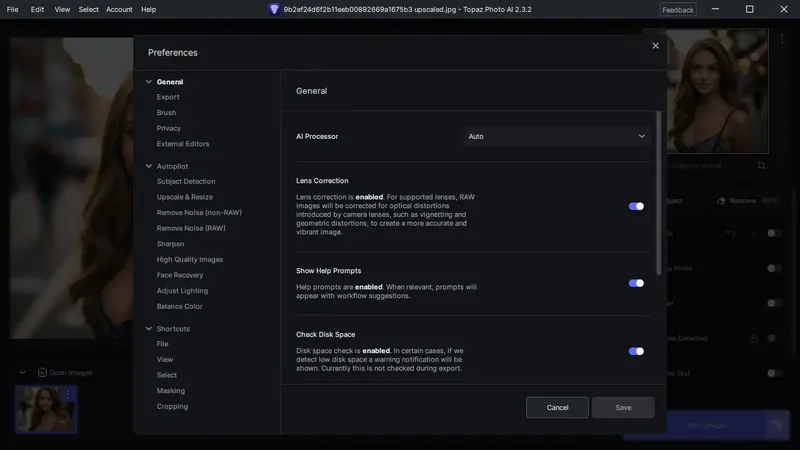Select the External Editors preferences item
This screenshot has height=450, width=800.
point(183,144)
